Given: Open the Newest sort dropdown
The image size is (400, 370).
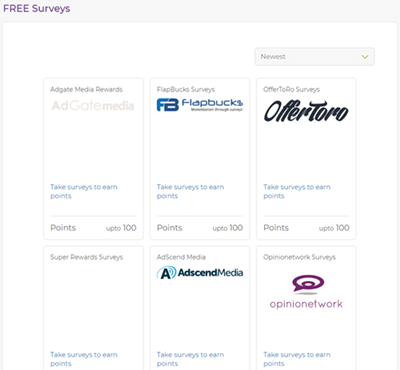Looking at the screenshot, I should coord(314,57).
